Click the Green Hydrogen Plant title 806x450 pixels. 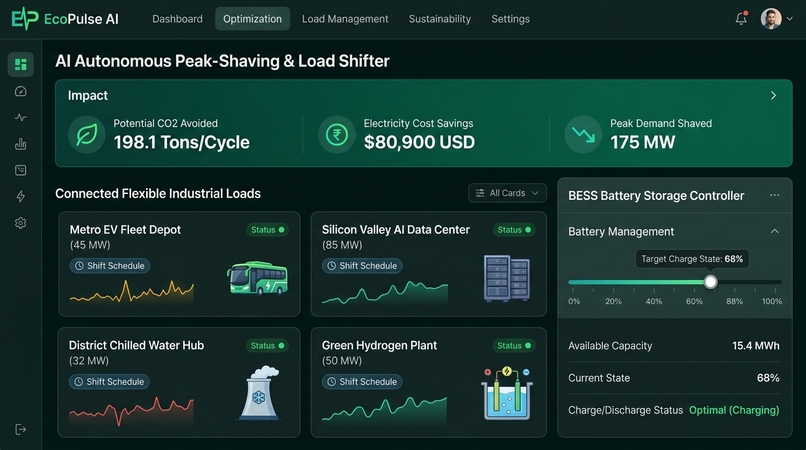379,346
